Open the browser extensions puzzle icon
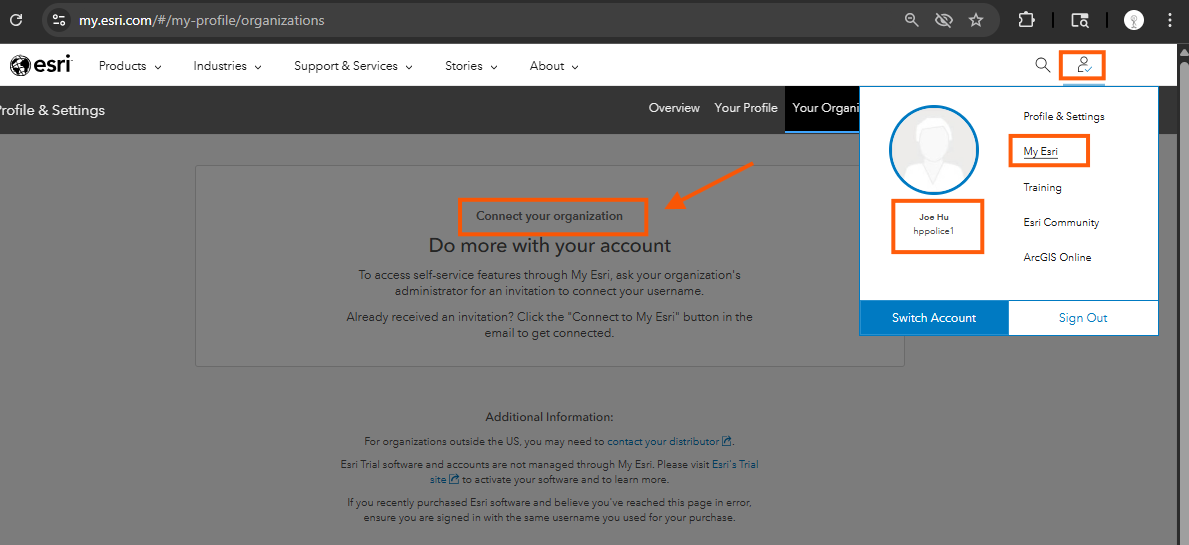 [1026, 20]
